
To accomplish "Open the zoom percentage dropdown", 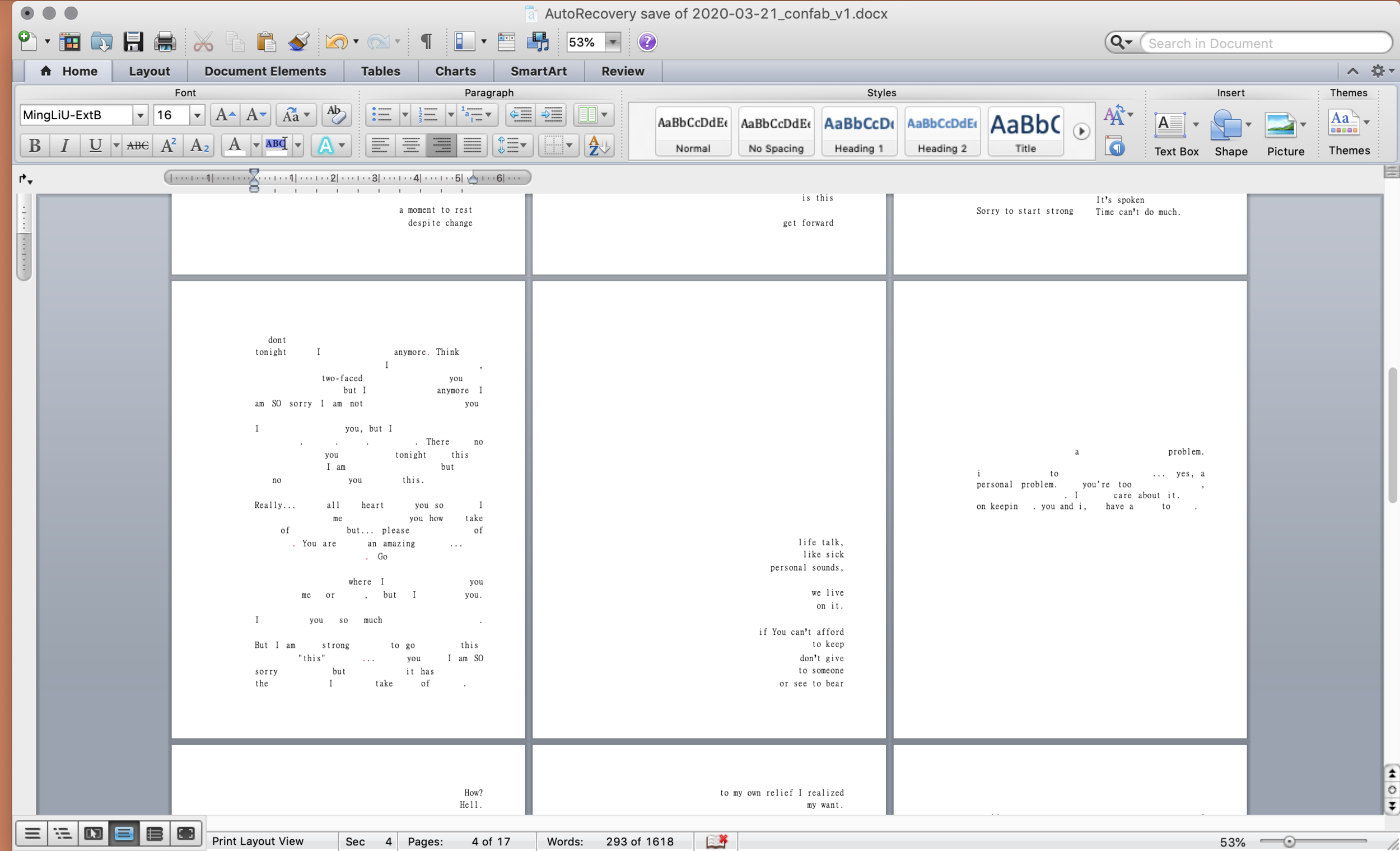I will [613, 42].
